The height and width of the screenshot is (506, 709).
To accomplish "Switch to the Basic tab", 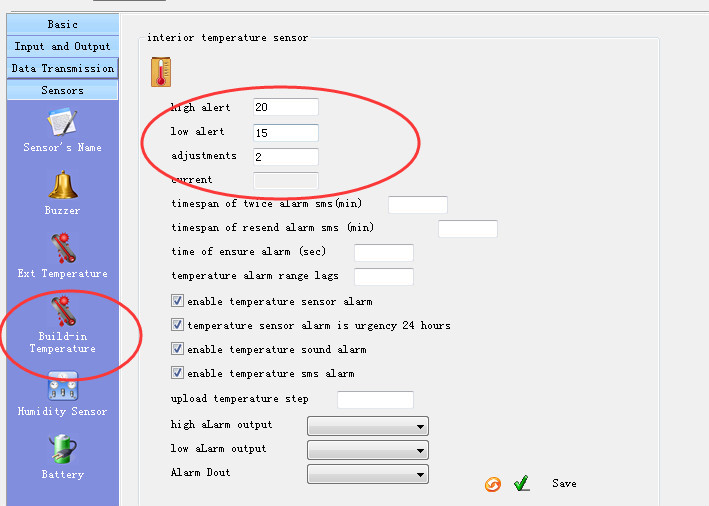I will tap(62, 24).
